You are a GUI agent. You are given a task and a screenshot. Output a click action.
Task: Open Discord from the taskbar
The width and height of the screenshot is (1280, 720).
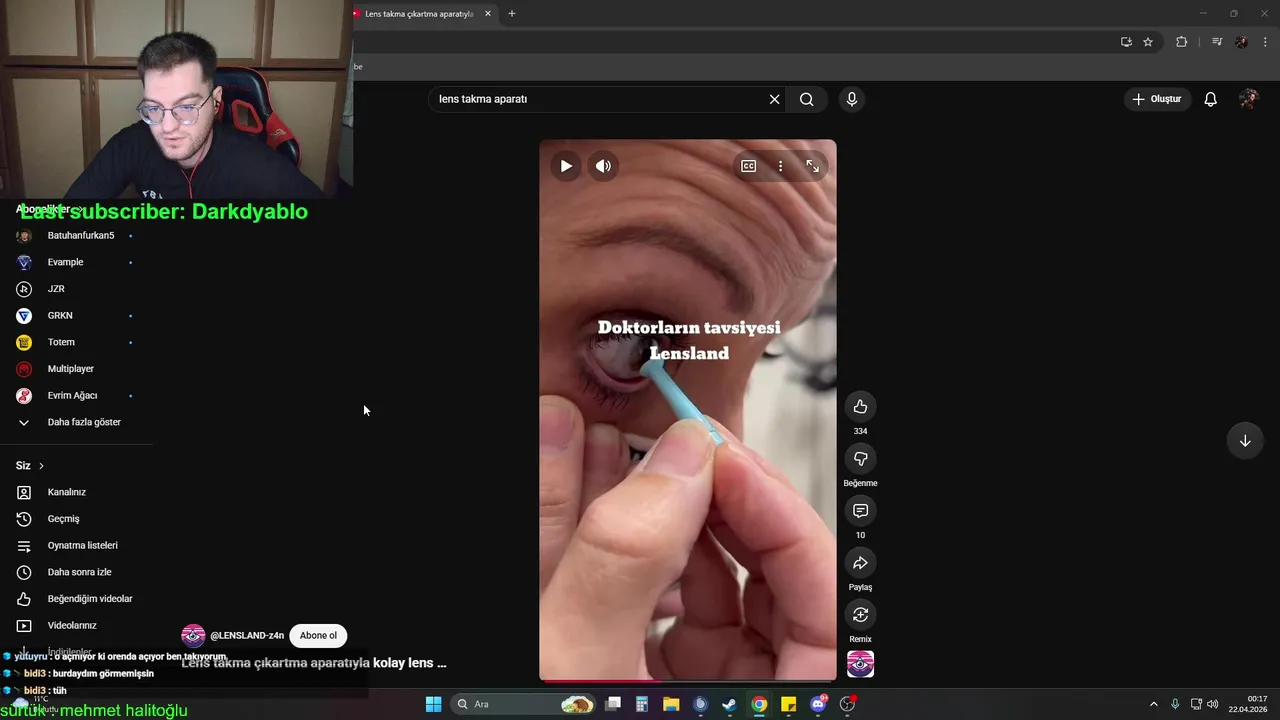click(818, 704)
